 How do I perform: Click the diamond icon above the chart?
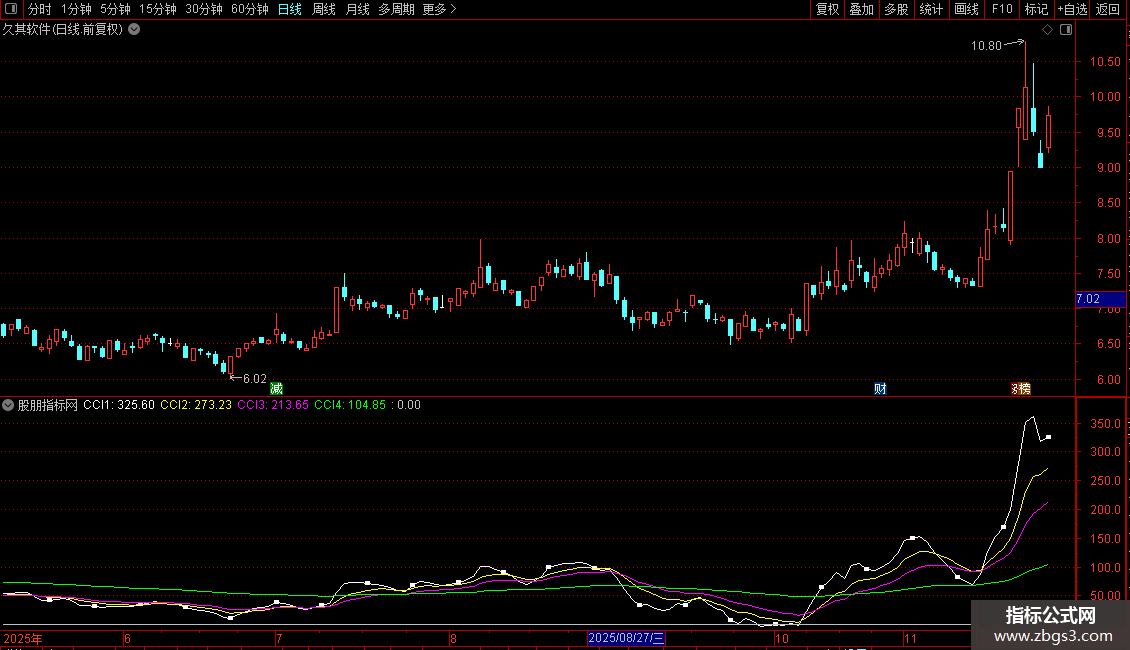tap(1048, 30)
